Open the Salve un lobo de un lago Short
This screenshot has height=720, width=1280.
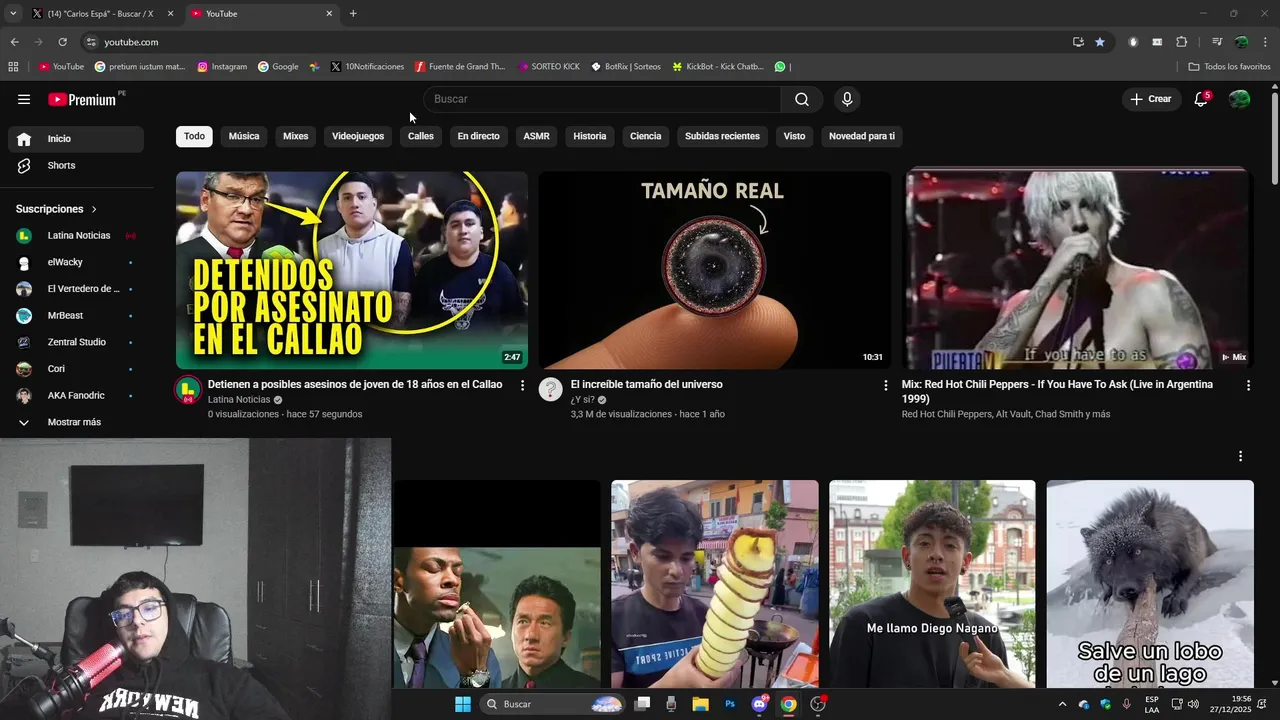point(1150,584)
